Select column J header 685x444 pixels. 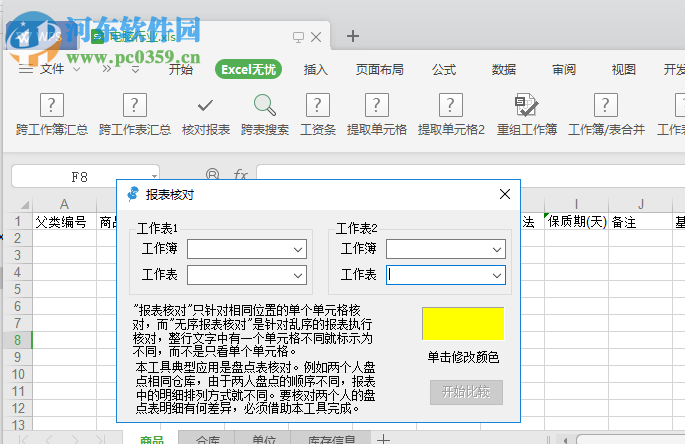(x=640, y=205)
